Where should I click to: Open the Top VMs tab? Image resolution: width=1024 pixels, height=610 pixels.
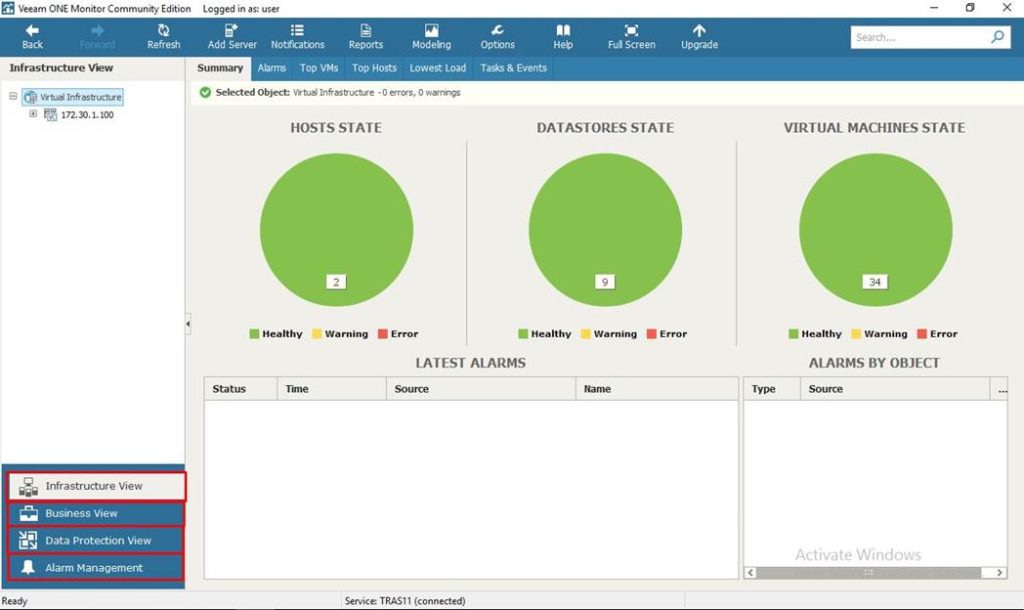click(x=319, y=68)
